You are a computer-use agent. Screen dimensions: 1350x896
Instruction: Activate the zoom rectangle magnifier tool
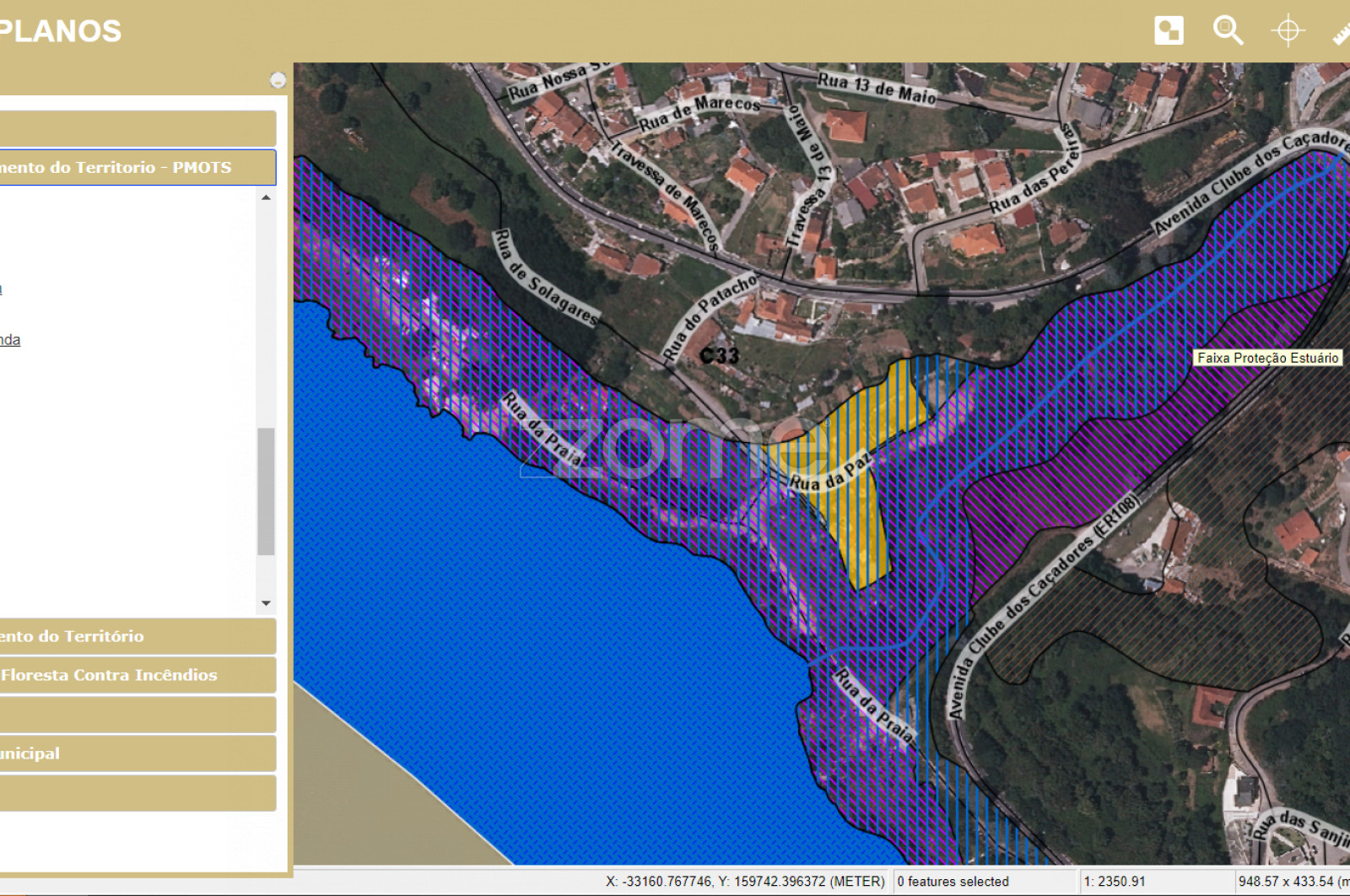1228,30
